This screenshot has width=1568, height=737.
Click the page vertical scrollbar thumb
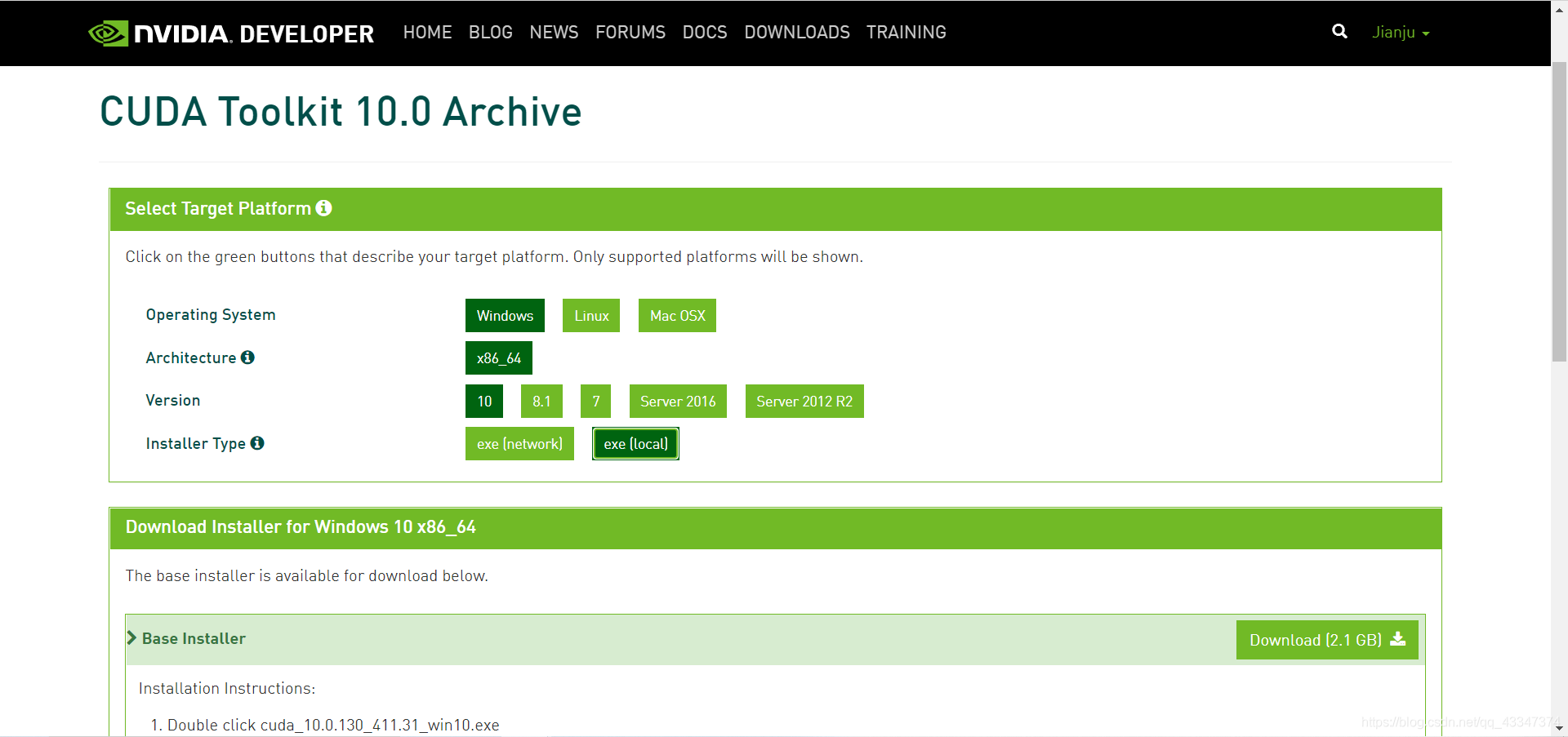pos(1559,212)
